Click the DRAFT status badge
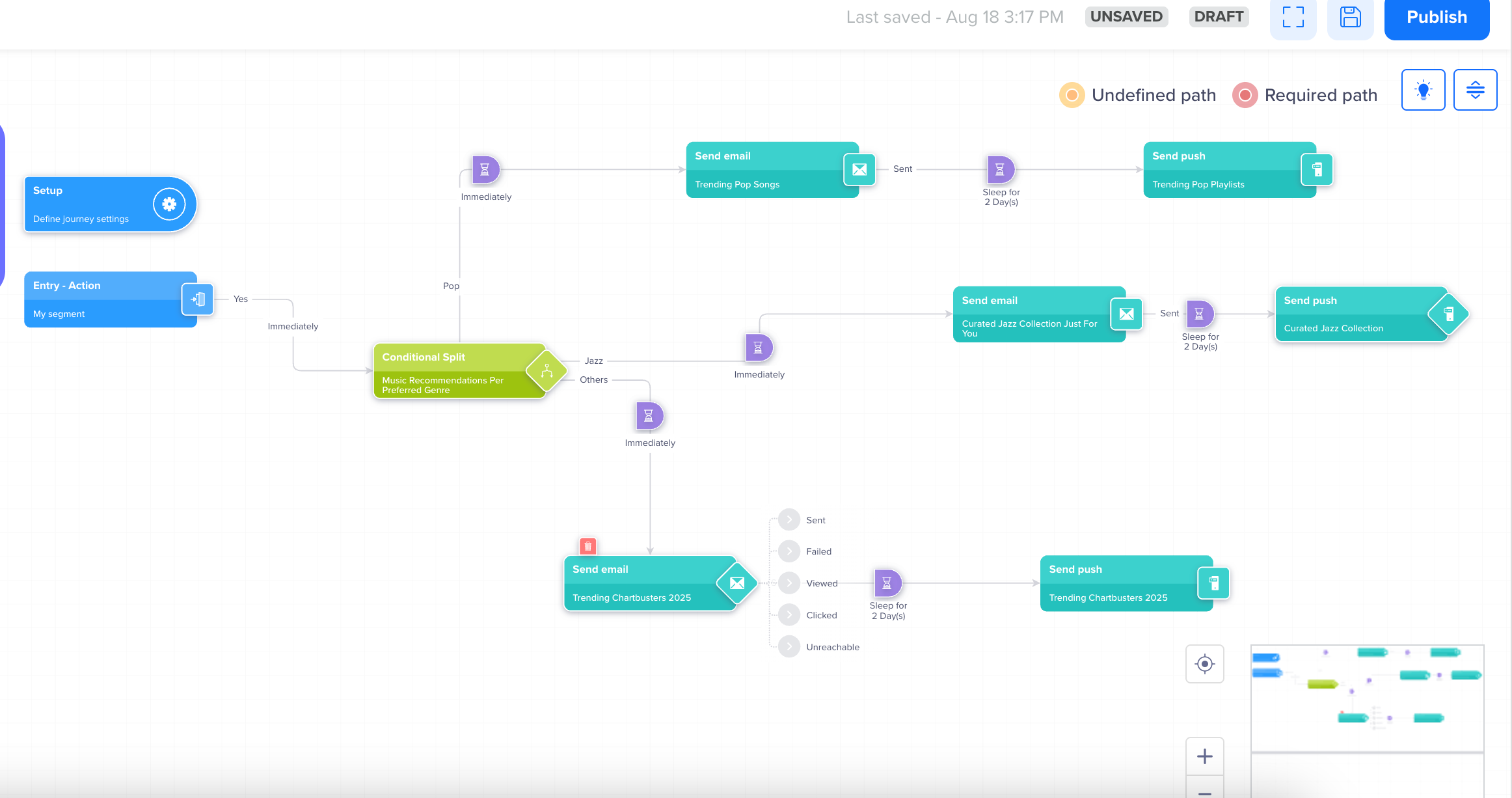This screenshot has width=1512, height=798. [x=1219, y=16]
